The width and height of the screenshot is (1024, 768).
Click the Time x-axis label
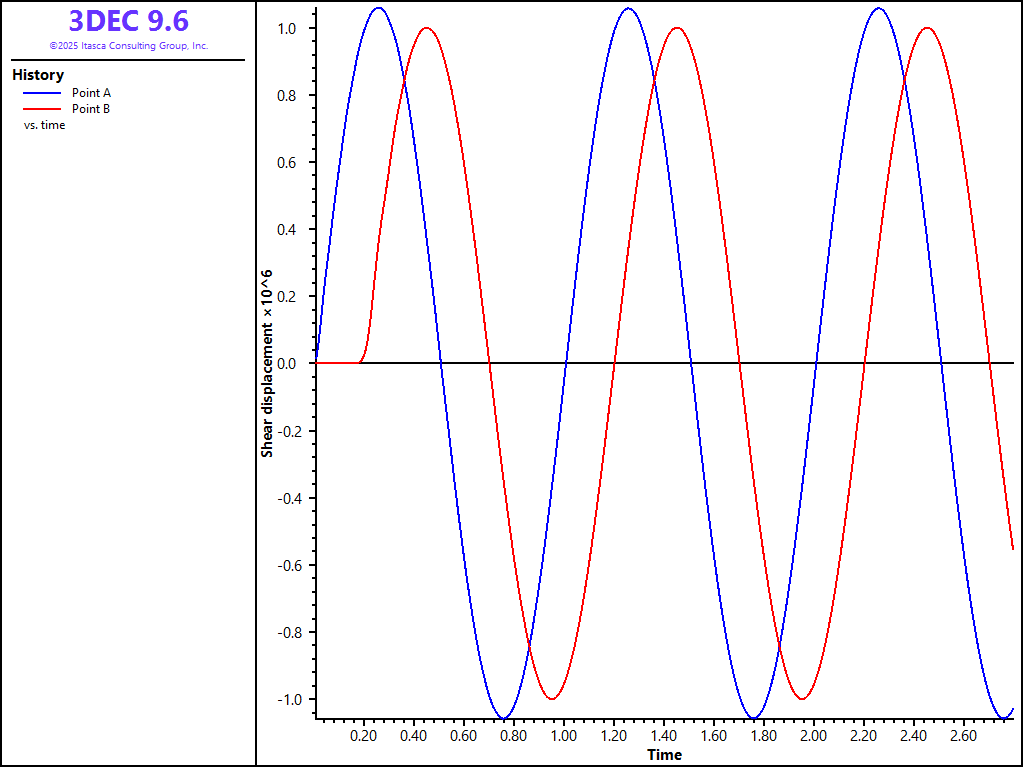[664, 754]
